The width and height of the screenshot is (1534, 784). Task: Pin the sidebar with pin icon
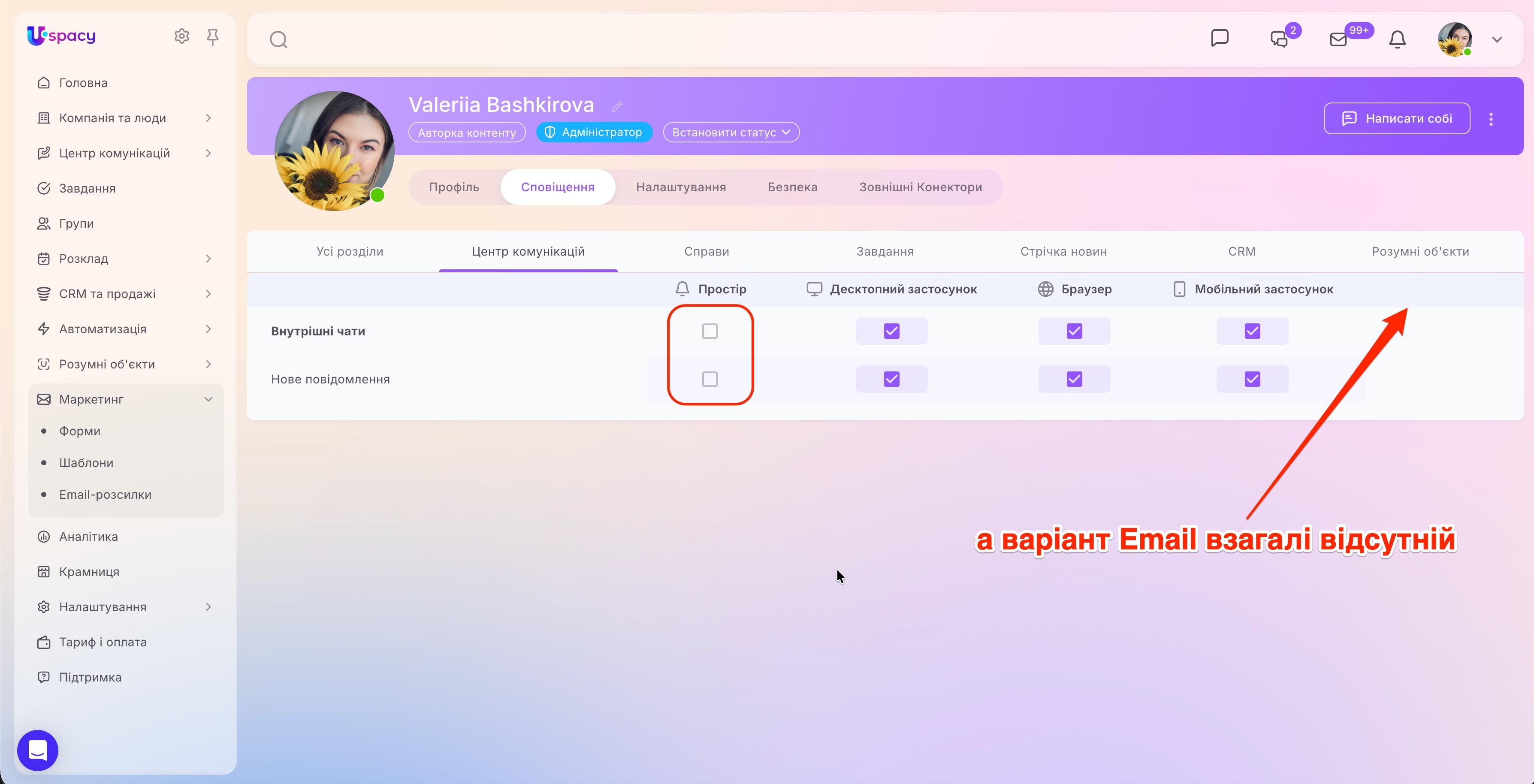click(x=213, y=37)
